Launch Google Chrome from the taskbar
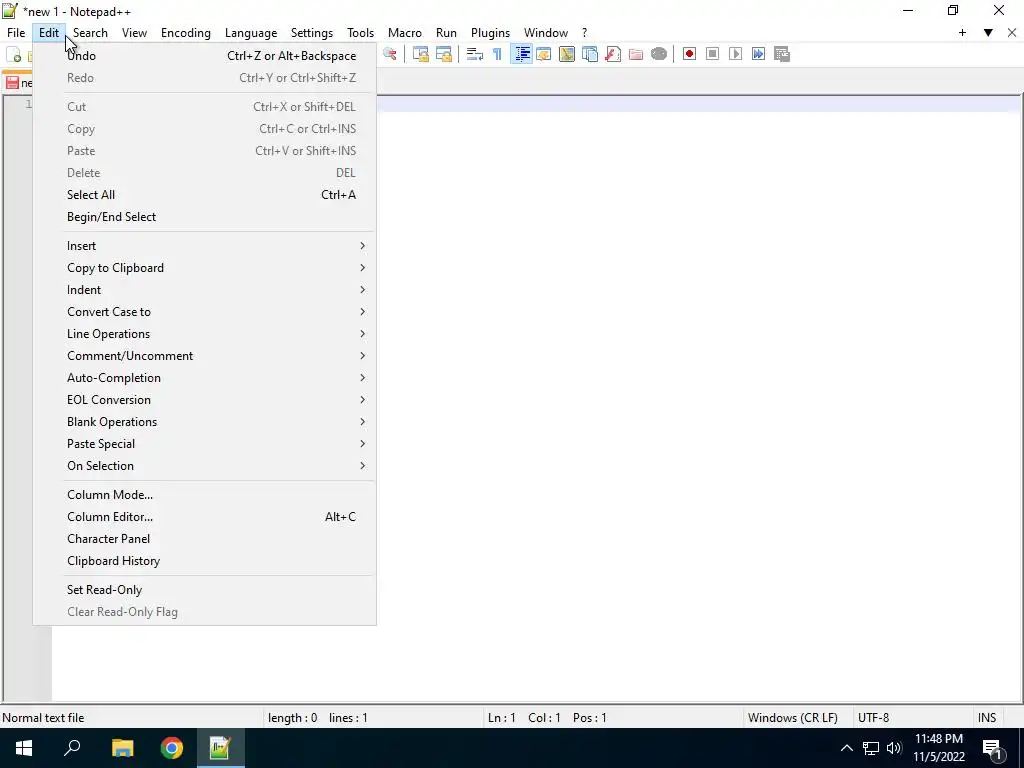Image resolution: width=1024 pixels, height=768 pixels. (x=172, y=748)
